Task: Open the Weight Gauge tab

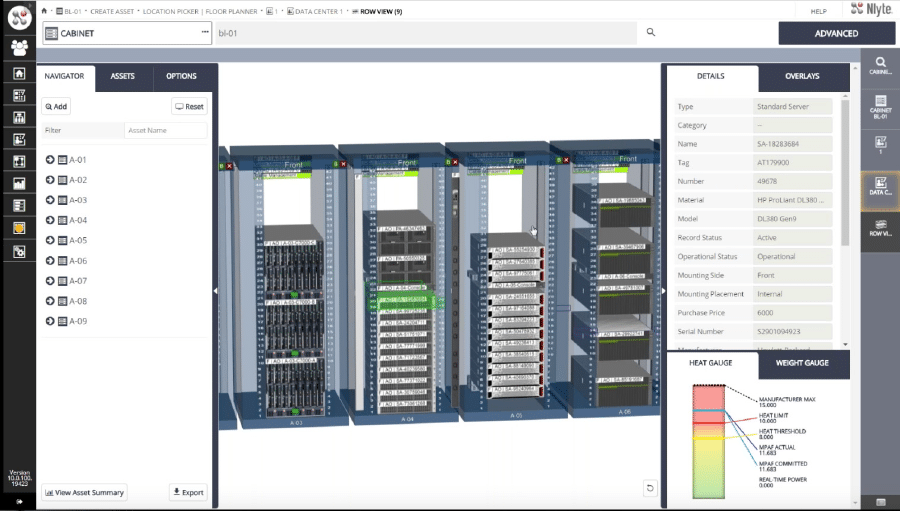Action: click(802, 363)
